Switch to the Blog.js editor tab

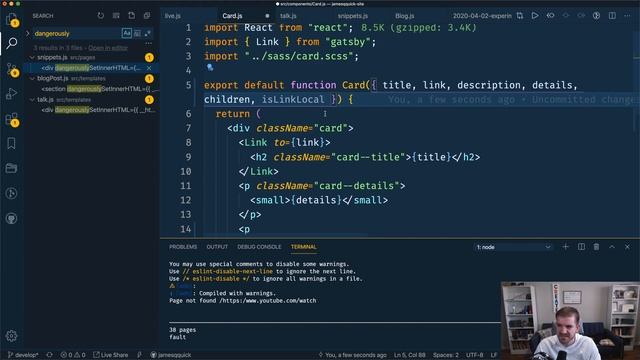(404, 16)
